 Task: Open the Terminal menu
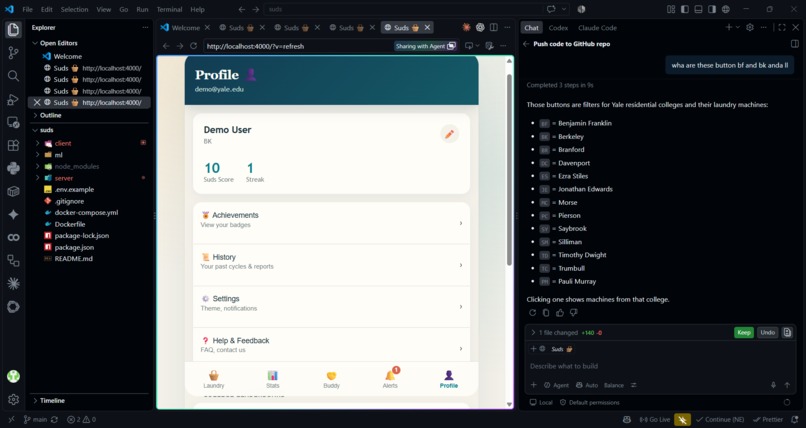[169, 9]
